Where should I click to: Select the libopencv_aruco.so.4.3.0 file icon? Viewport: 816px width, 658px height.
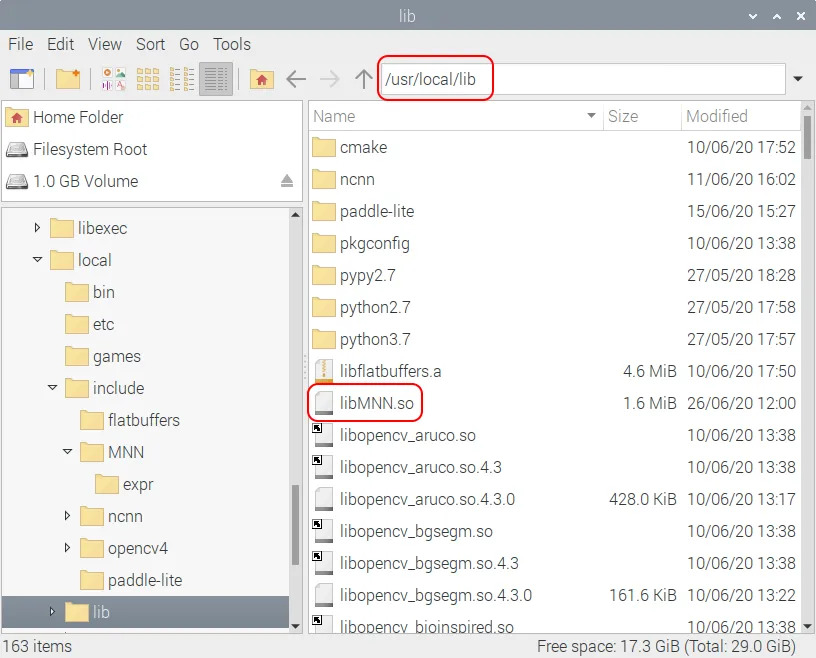click(324, 499)
